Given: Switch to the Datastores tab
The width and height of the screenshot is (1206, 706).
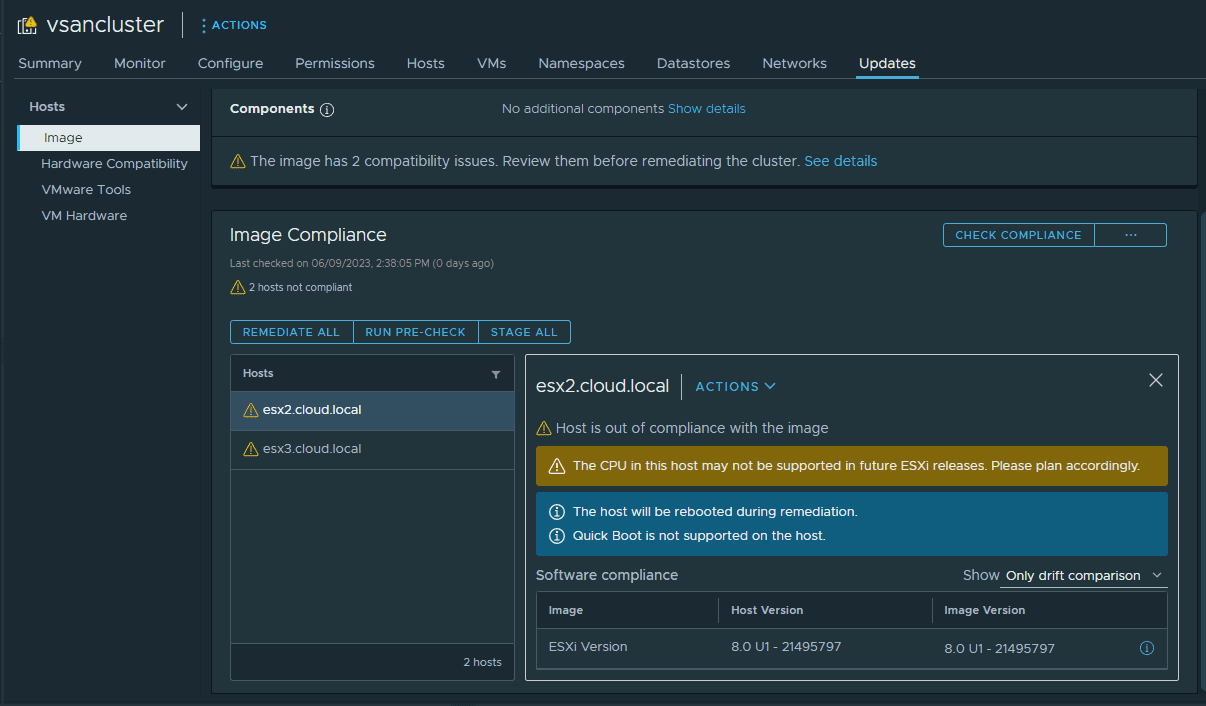Looking at the screenshot, I should [x=693, y=63].
